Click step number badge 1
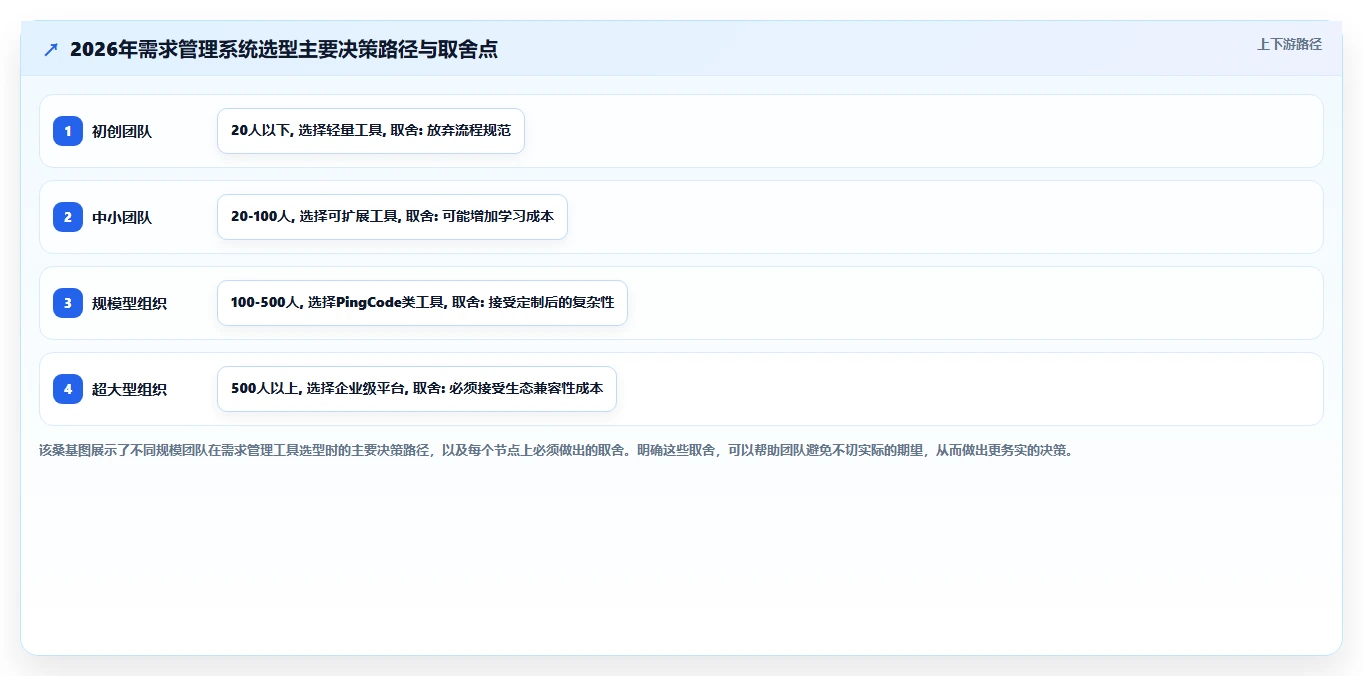The width and height of the screenshot is (1363, 676). click(68, 131)
